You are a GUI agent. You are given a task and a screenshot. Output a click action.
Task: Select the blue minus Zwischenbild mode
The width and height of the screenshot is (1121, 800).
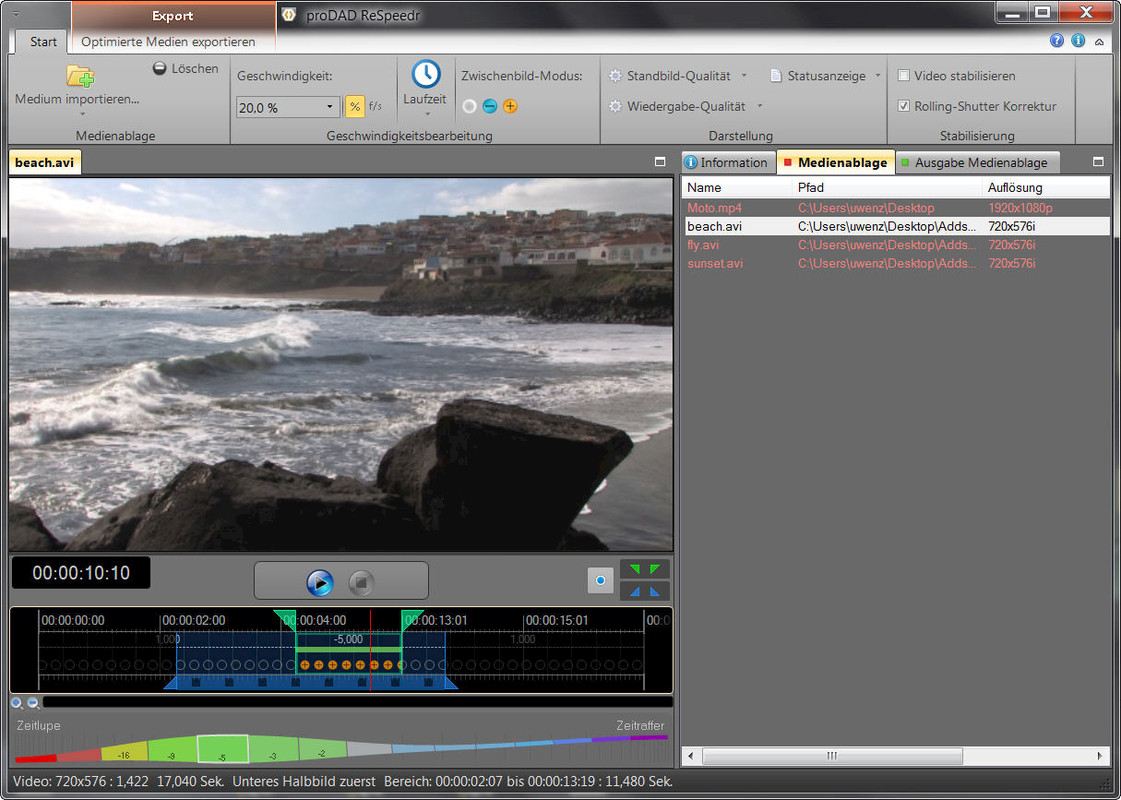click(x=490, y=106)
